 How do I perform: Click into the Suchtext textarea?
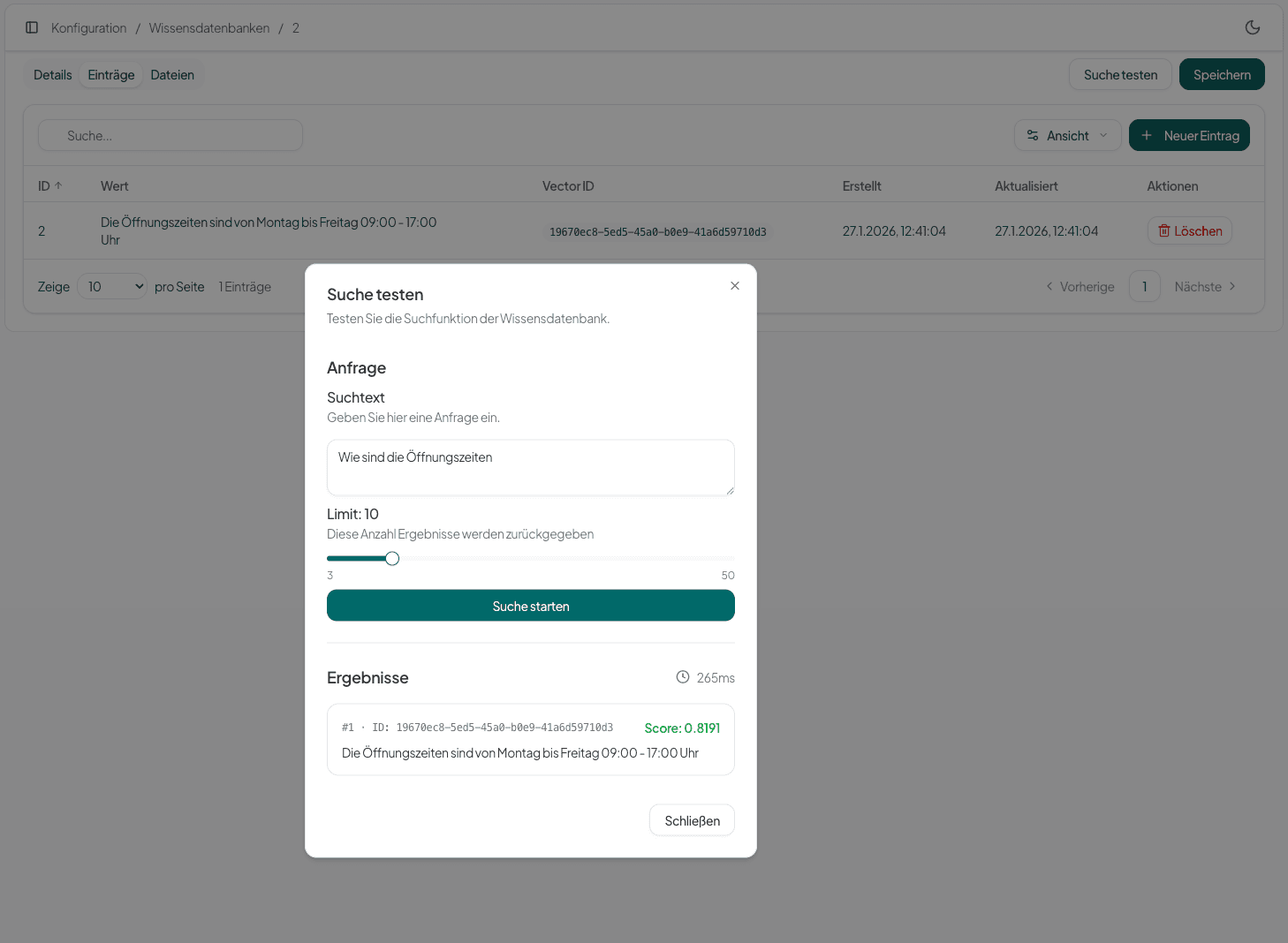tap(531, 467)
